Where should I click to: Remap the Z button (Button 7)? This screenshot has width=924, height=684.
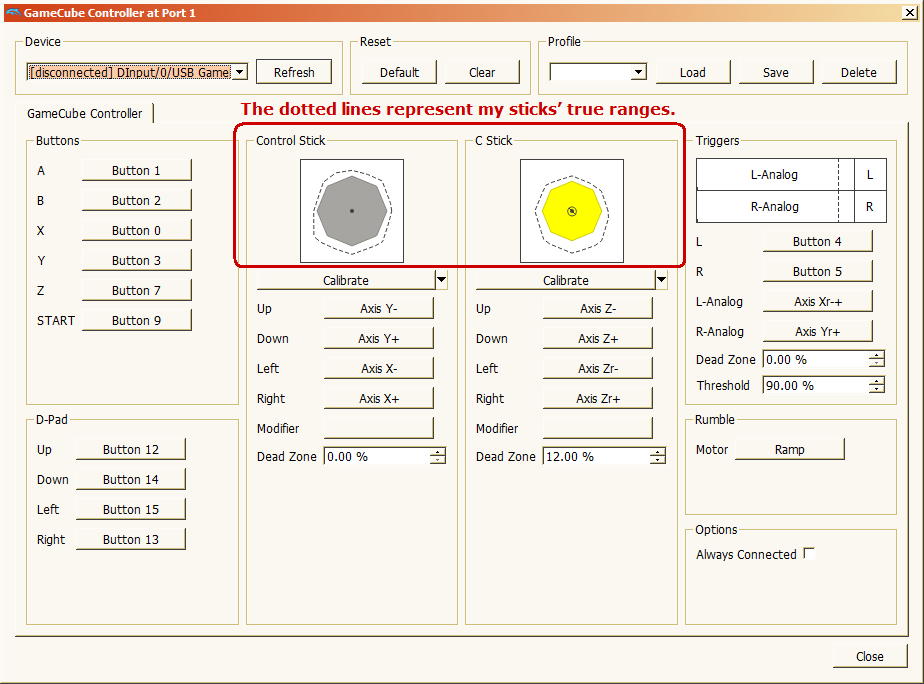[136, 290]
